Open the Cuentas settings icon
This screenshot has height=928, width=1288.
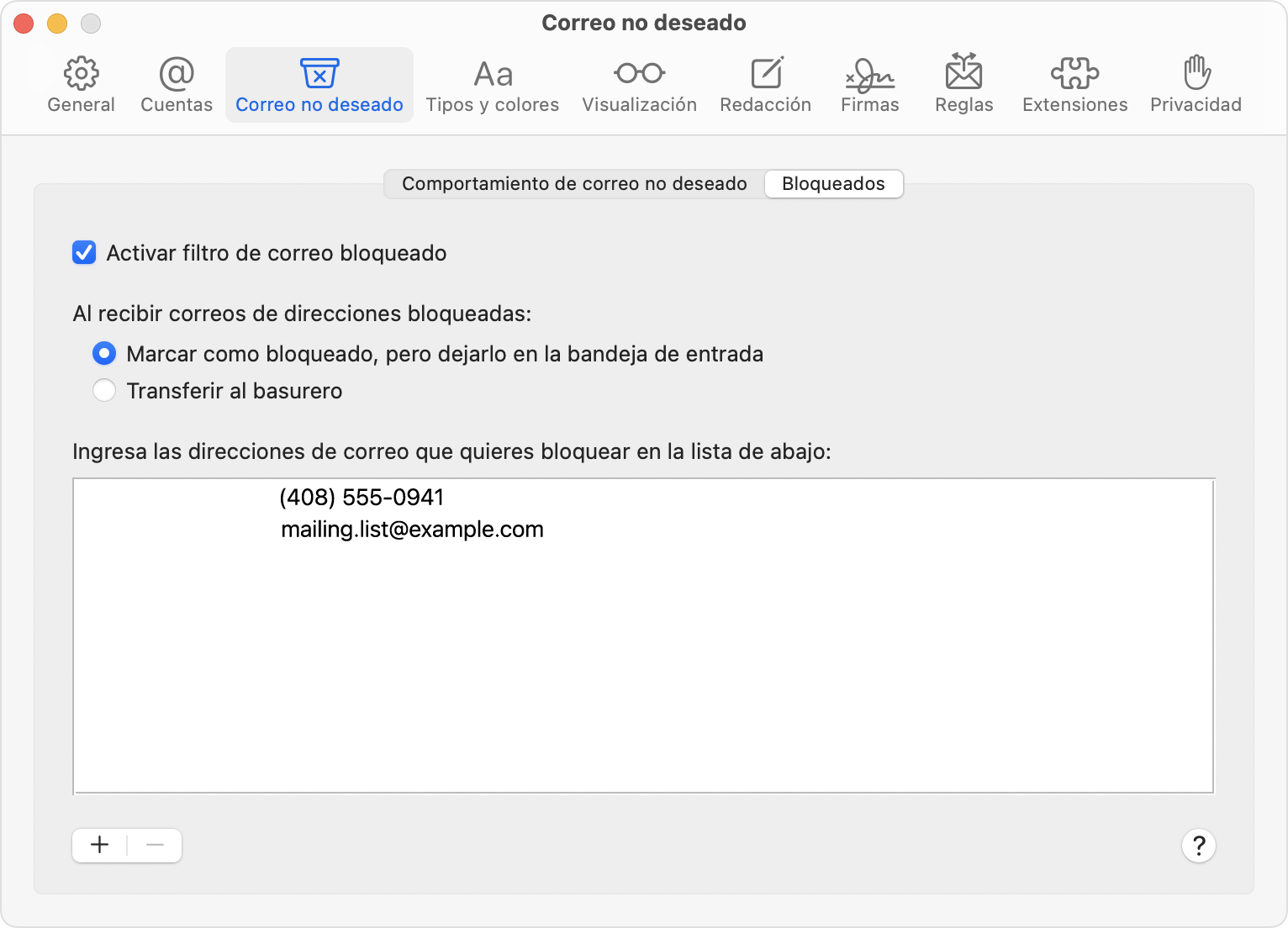(176, 82)
